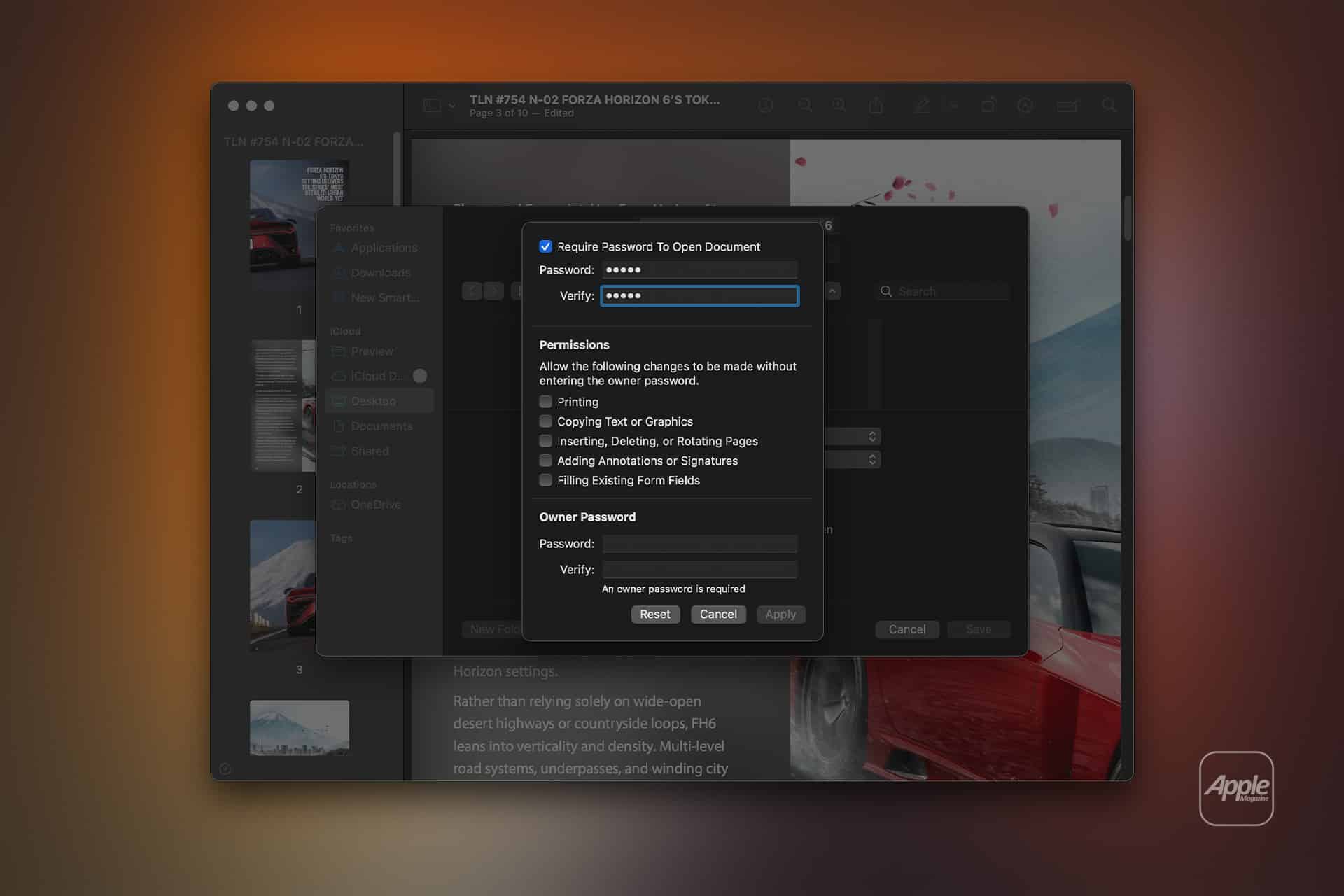The width and height of the screenshot is (1344, 896).
Task: Click the thumbnail sidebar scrollbar
Action: point(397,168)
